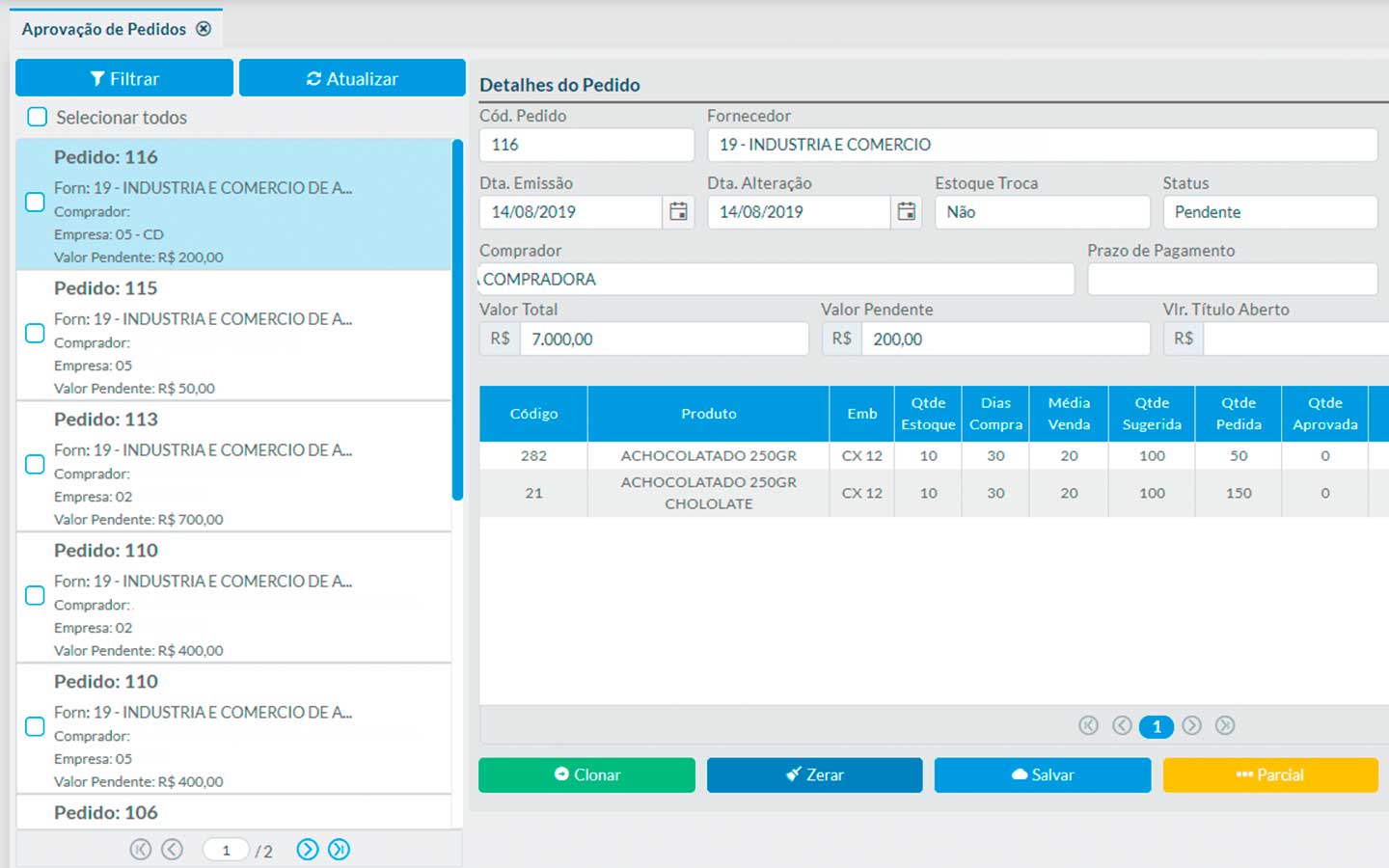1389x868 pixels.
Task: Go to last page of products table
Action: pyautogui.click(x=1225, y=725)
